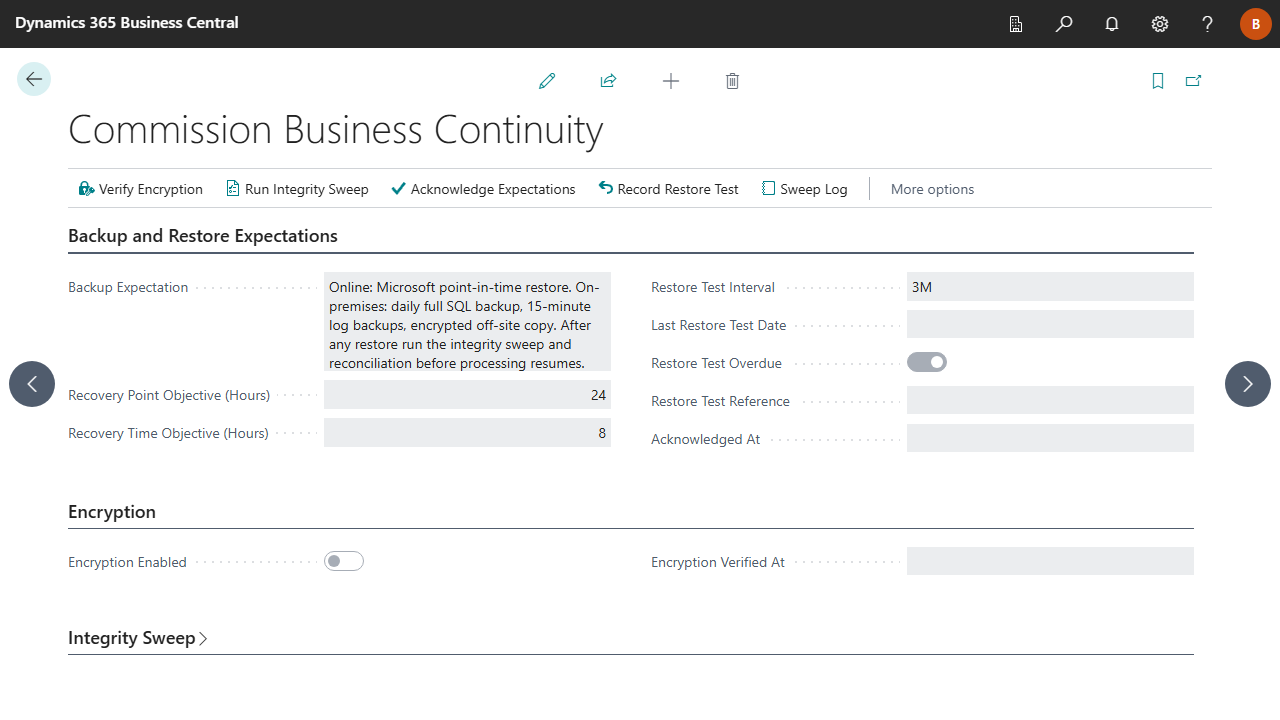1280x720 pixels.
Task: Open settings gear
Action: (1160, 24)
